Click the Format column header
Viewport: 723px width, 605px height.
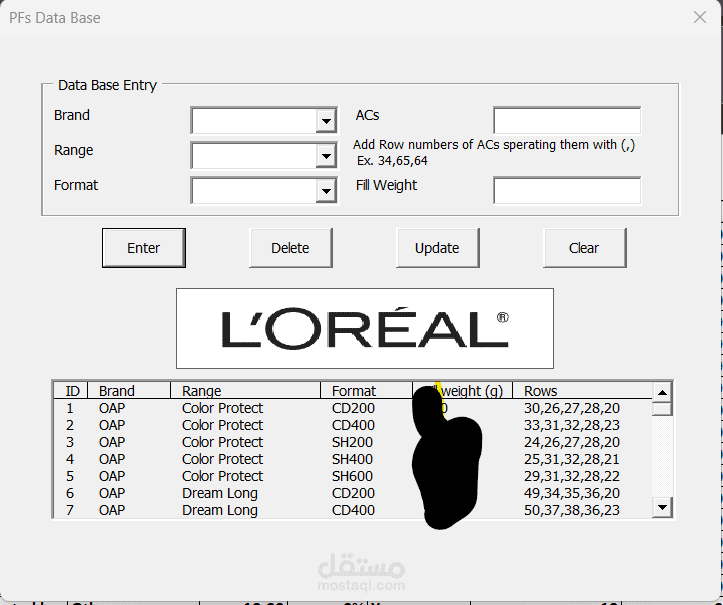click(367, 391)
